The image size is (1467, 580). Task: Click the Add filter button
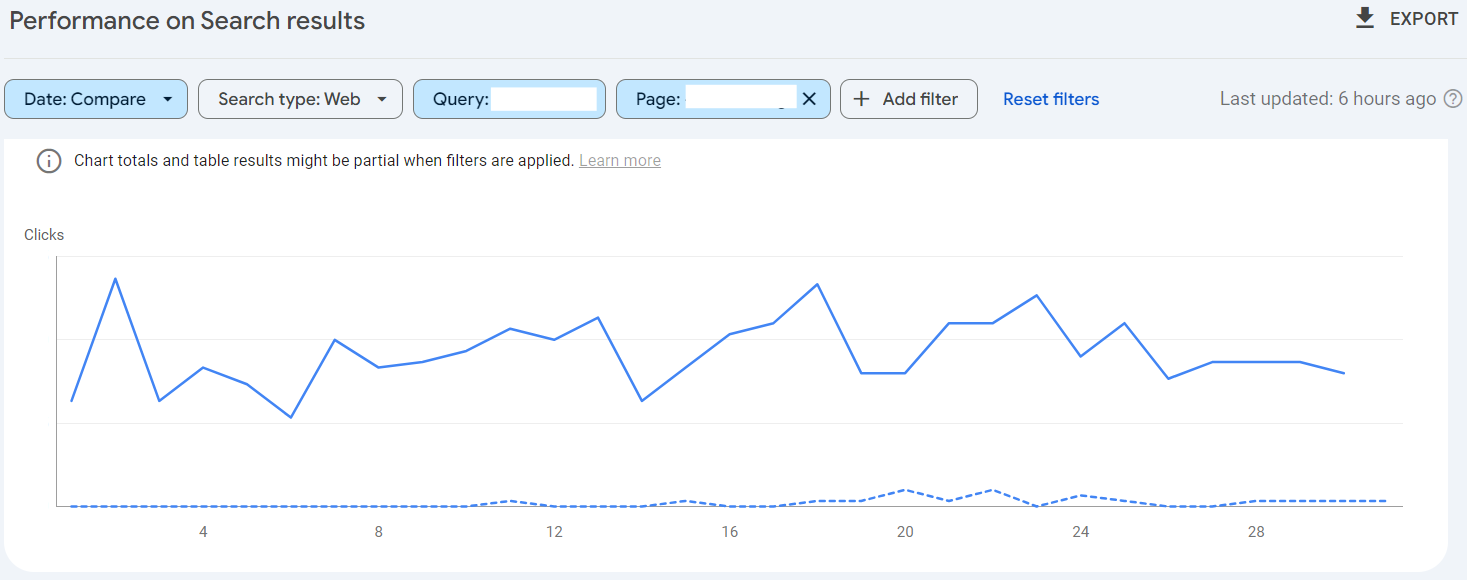pyautogui.click(x=908, y=99)
